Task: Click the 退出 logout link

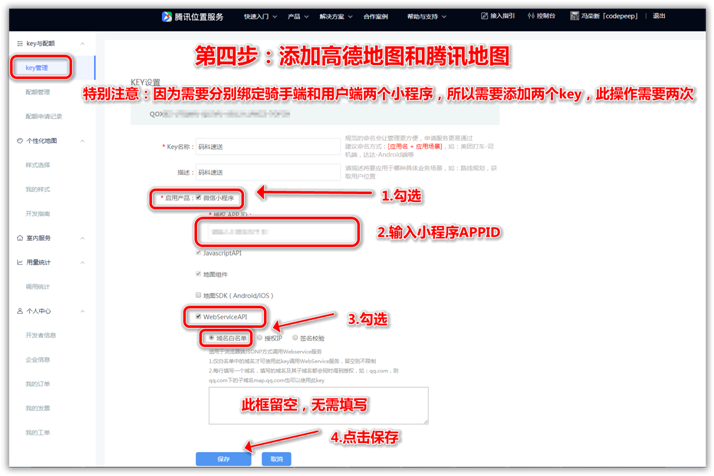Action: click(659, 16)
